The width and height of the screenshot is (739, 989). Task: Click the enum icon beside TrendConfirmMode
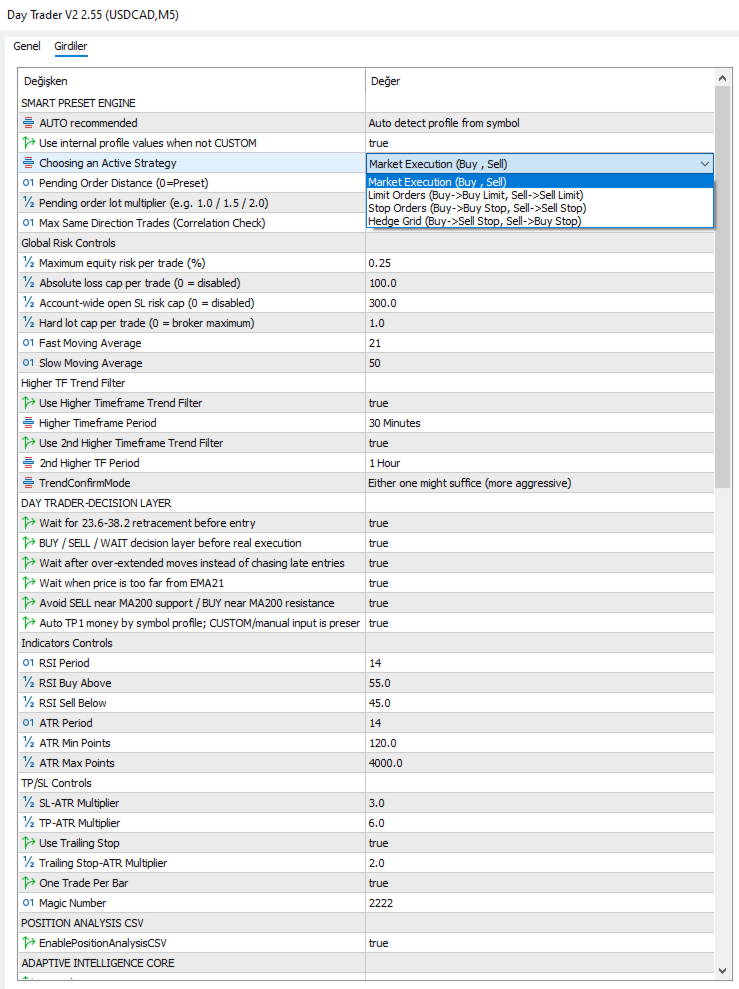click(x=28, y=483)
